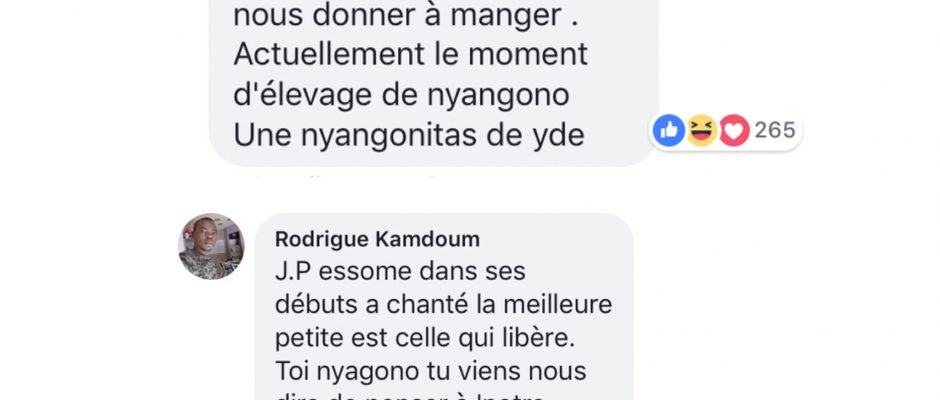Click the line 'débuts a chanté la meilleure'

(444, 305)
